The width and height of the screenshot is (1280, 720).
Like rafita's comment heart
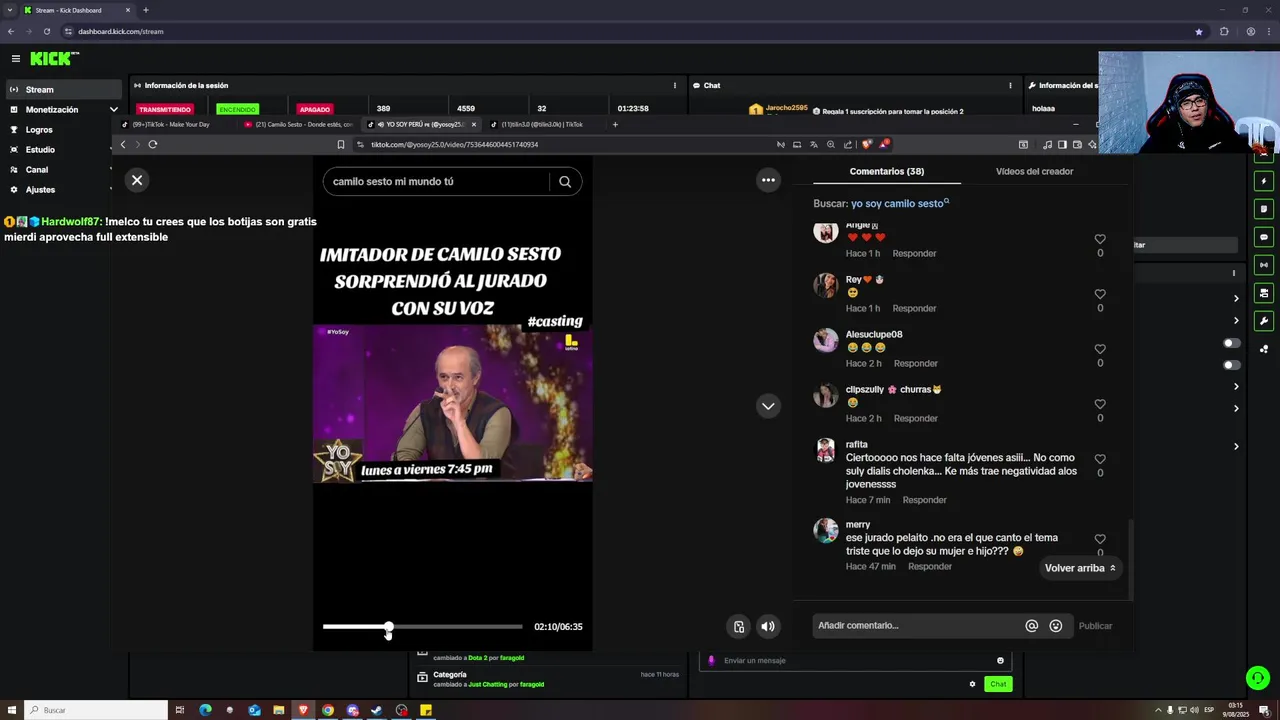1100,459
